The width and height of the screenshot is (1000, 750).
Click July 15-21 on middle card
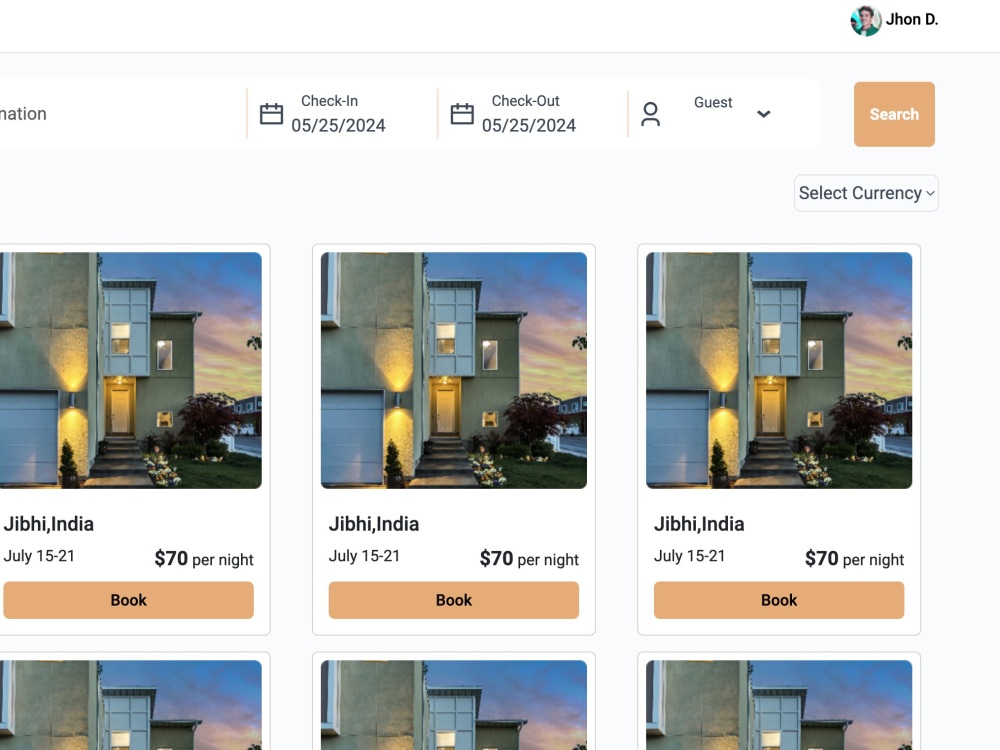(x=364, y=556)
